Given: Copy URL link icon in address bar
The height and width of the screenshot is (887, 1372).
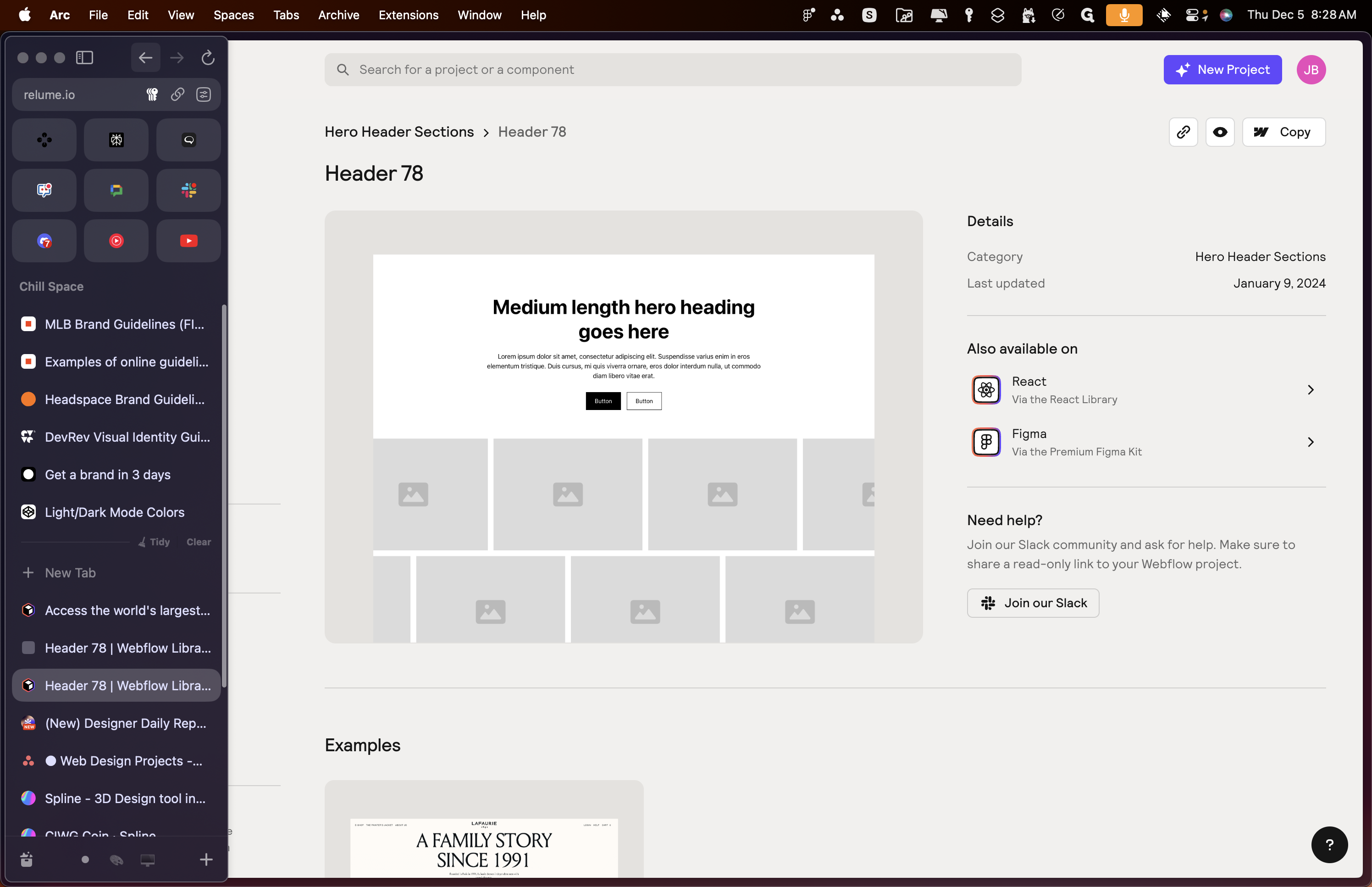Looking at the screenshot, I should point(177,94).
